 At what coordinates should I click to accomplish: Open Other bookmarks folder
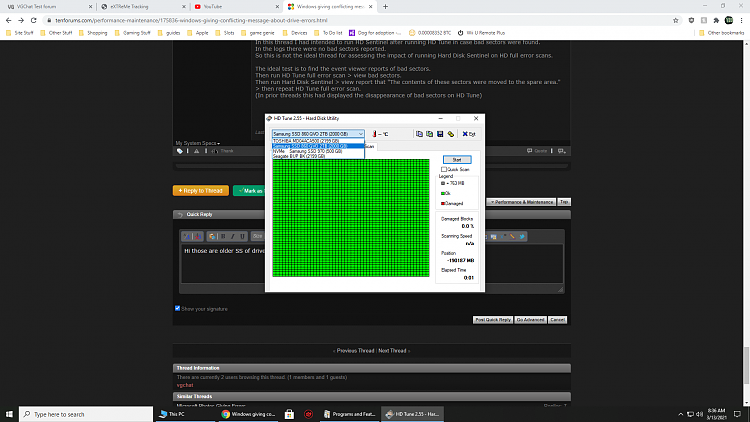click(x=721, y=33)
